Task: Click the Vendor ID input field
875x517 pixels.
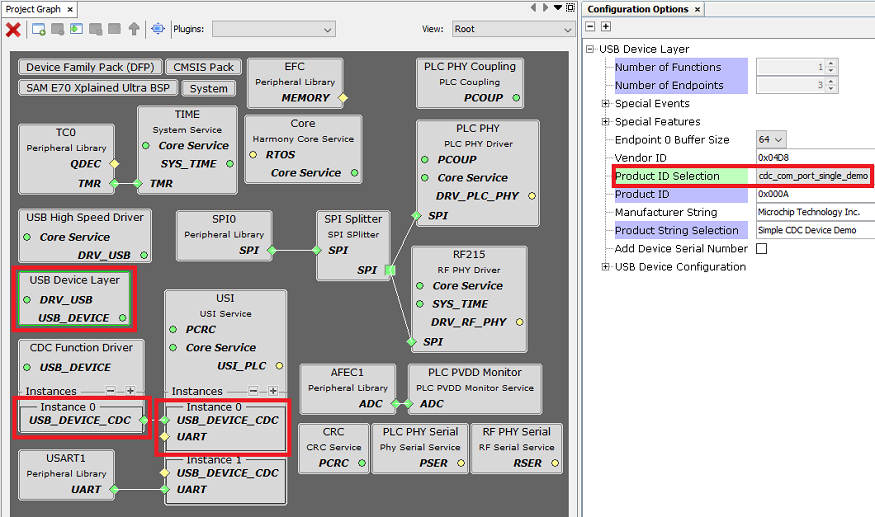Action: click(813, 158)
